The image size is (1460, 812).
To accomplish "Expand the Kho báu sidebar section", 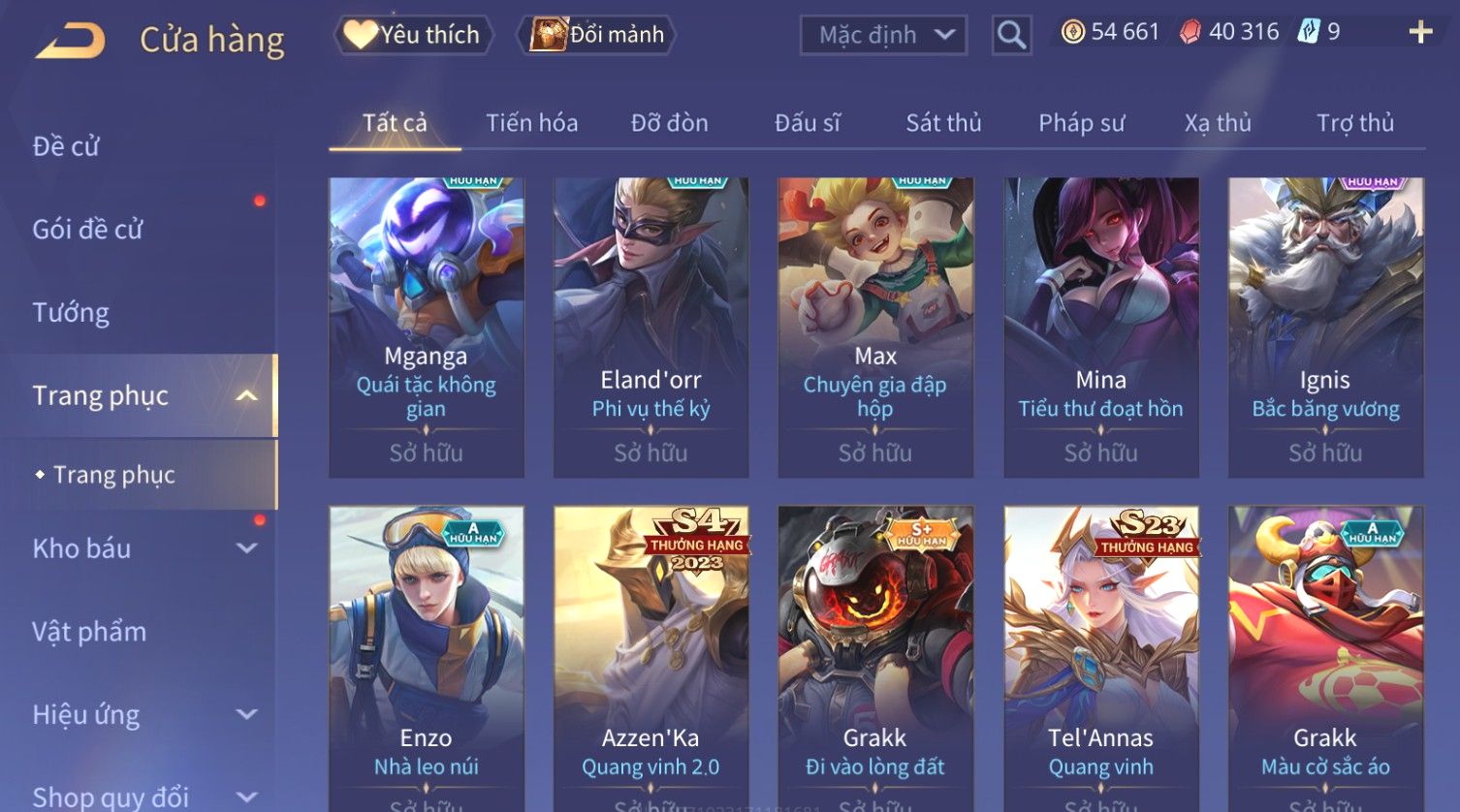I will [x=247, y=548].
